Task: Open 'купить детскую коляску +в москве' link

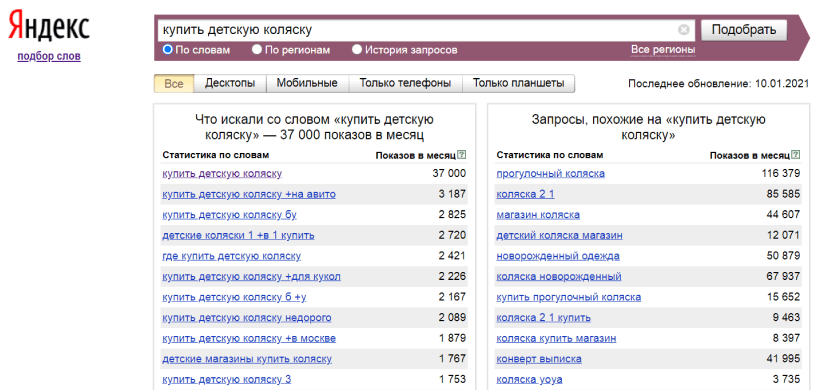Action: [x=249, y=338]
